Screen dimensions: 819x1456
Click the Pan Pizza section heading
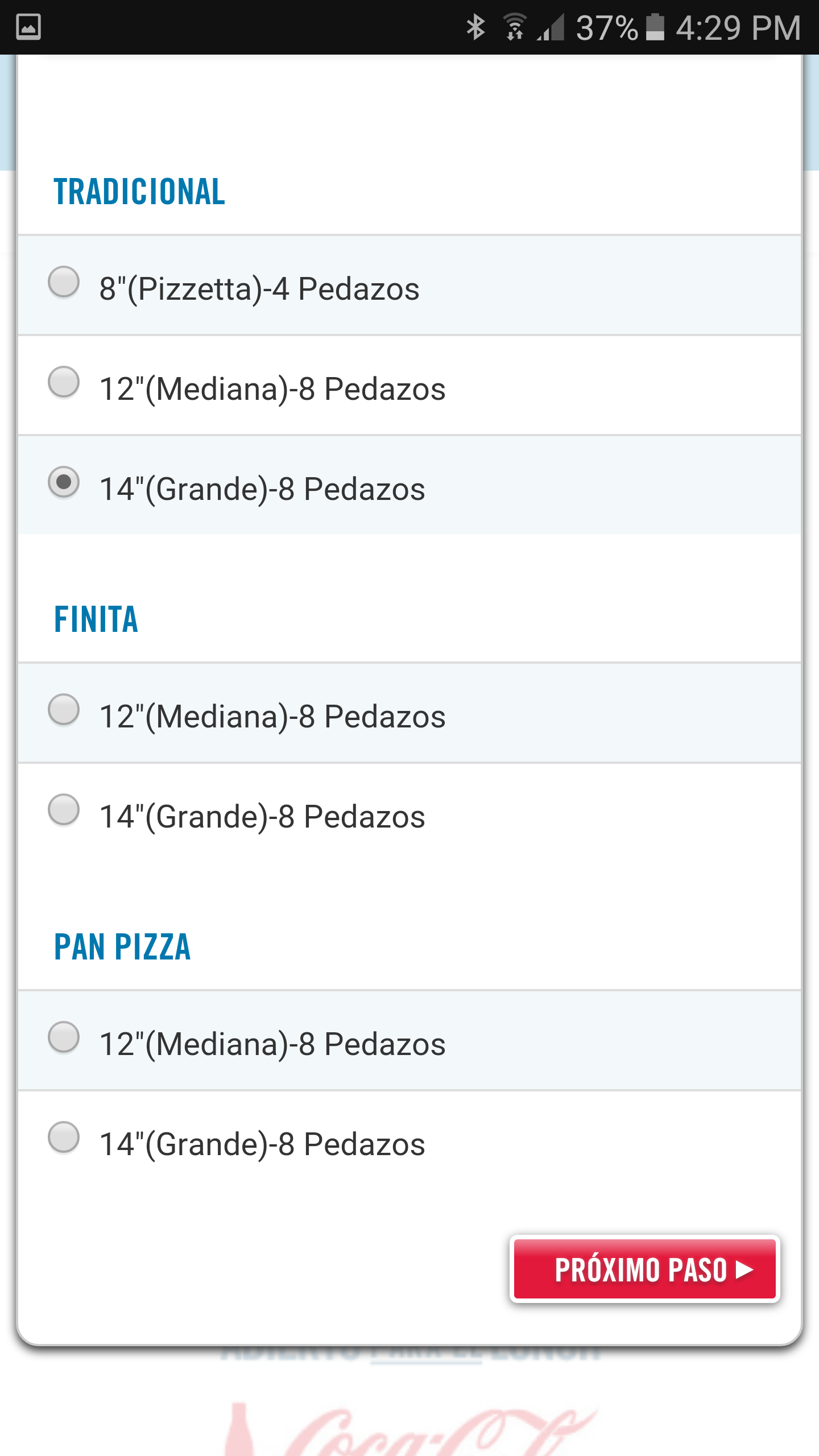tap(122, 947)
